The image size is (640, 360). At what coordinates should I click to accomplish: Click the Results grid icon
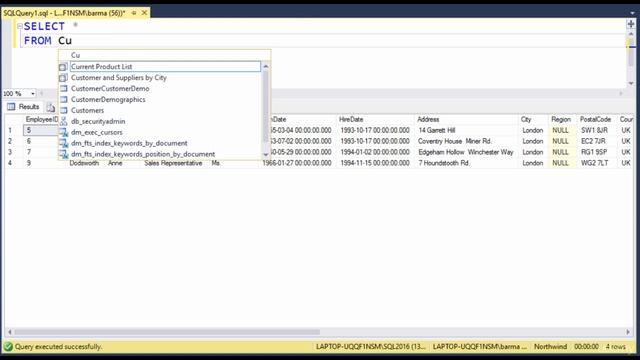coord(11,107)
